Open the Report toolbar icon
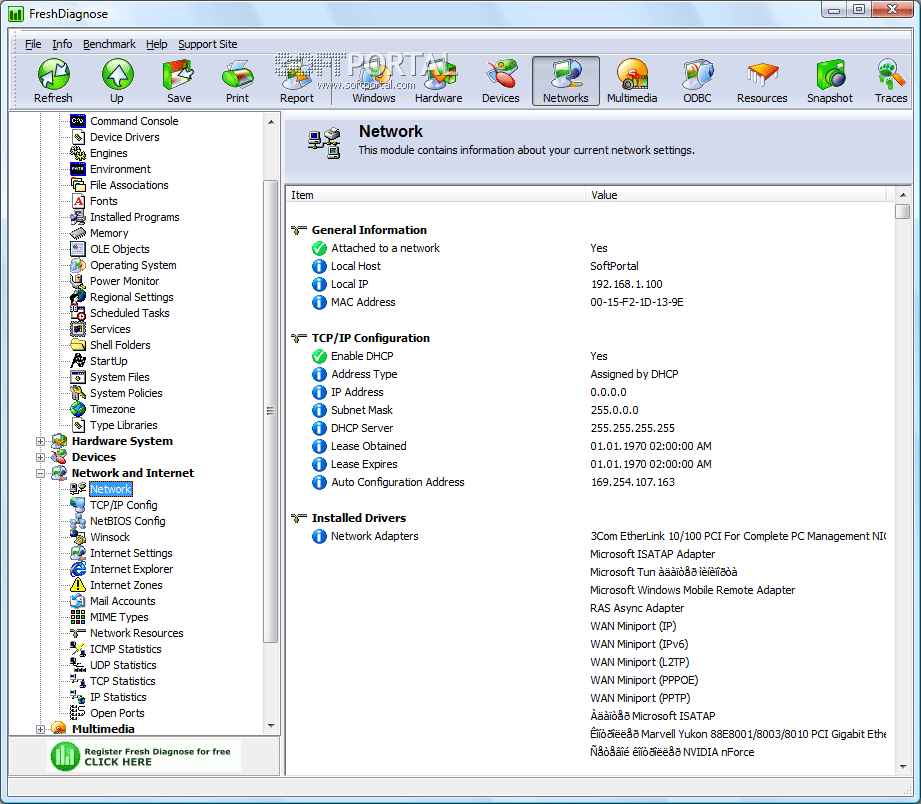Screen dimensions: 921x804 pyautogui.click(x=297, y=81)
